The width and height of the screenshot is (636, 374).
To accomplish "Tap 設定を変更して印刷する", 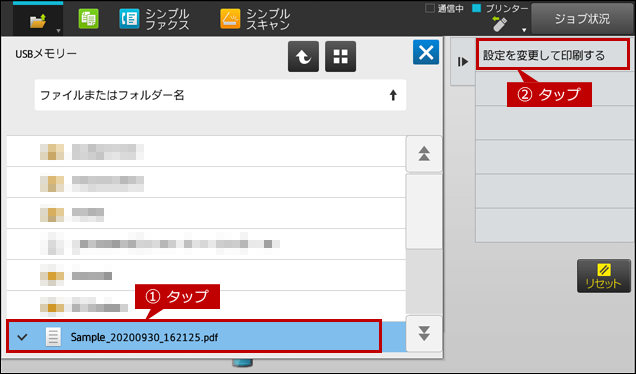I will [553, 55].
